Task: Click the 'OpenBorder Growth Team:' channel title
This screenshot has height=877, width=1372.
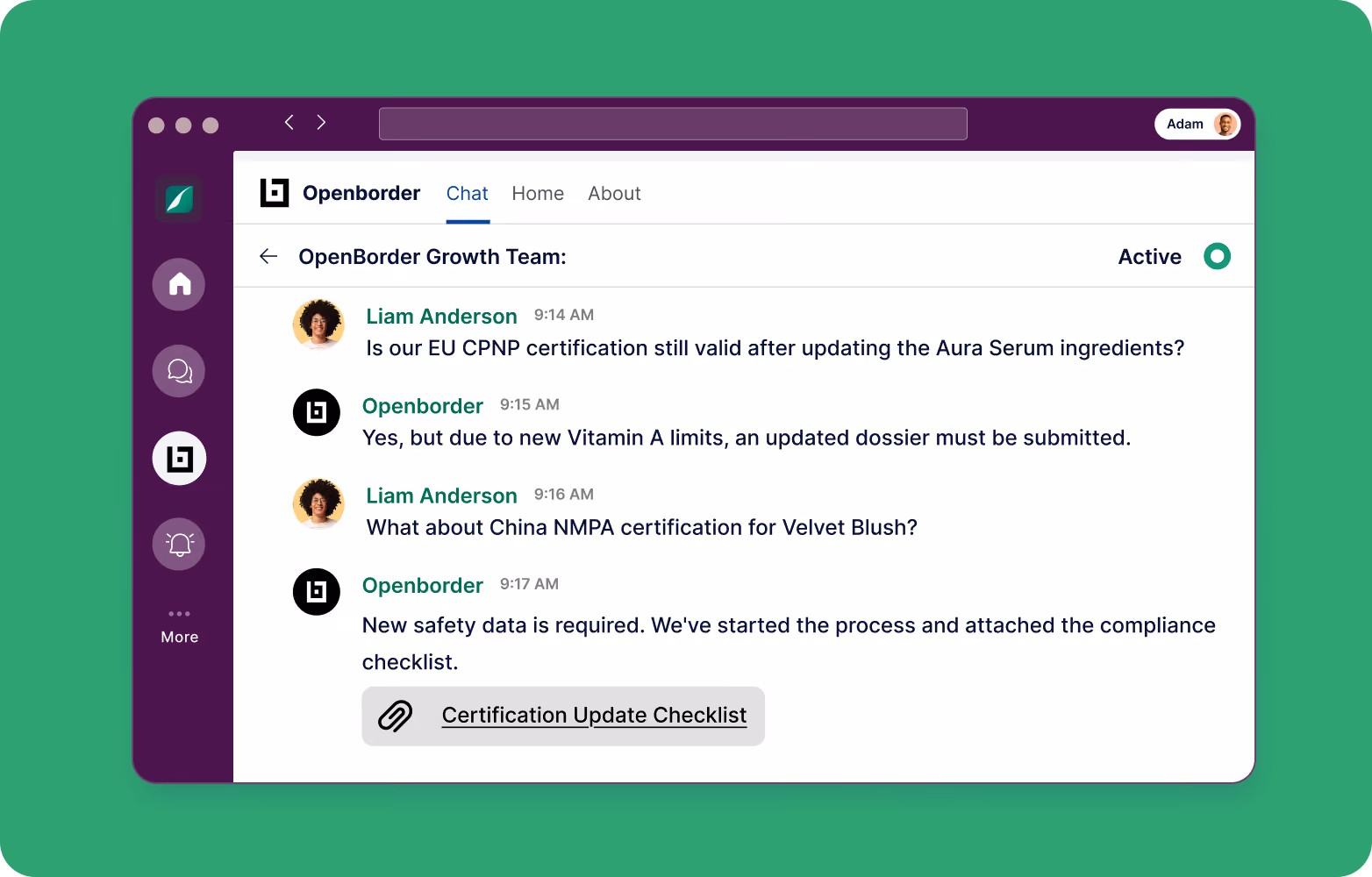Action: click(432, 257)
